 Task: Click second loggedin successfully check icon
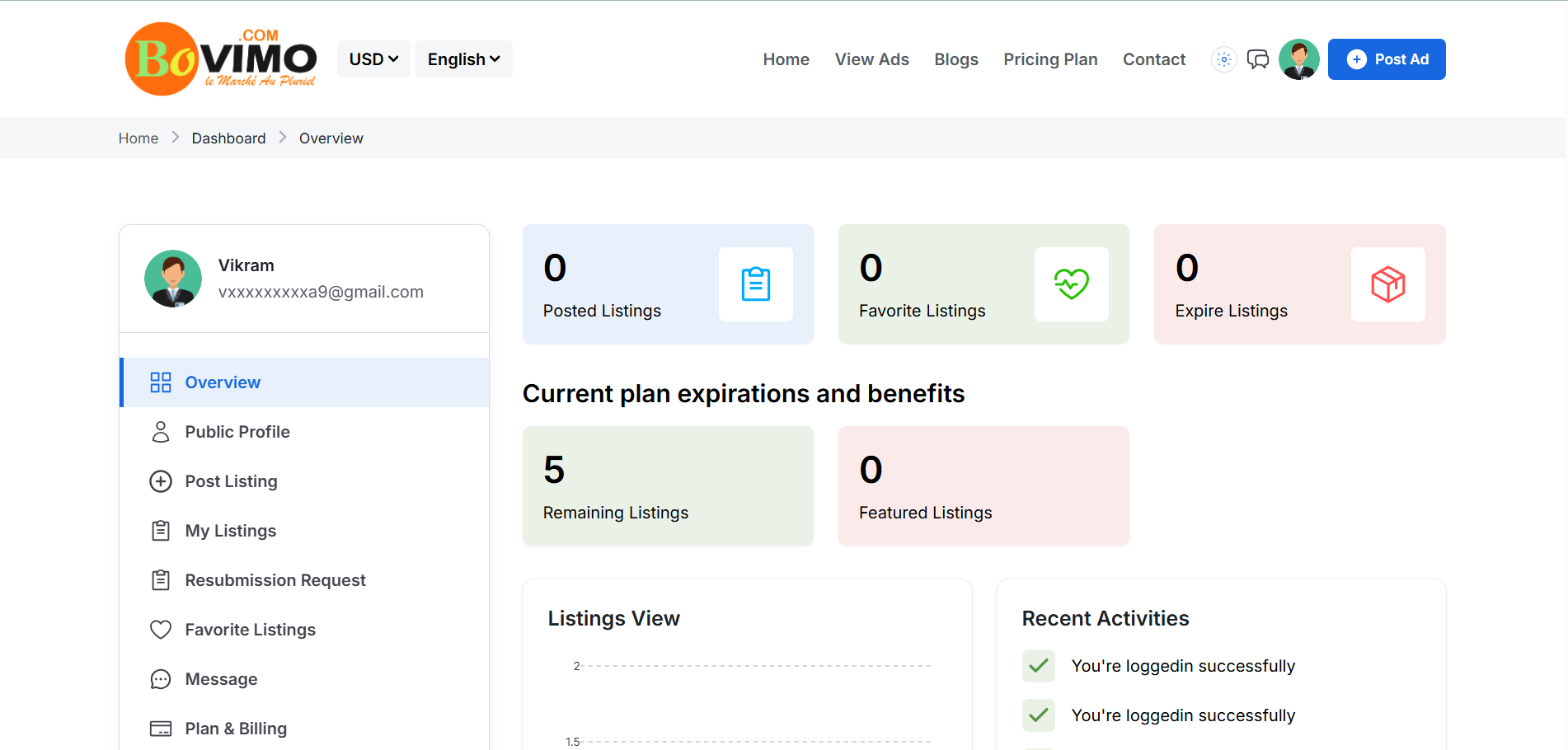(x=1039, y=715)
